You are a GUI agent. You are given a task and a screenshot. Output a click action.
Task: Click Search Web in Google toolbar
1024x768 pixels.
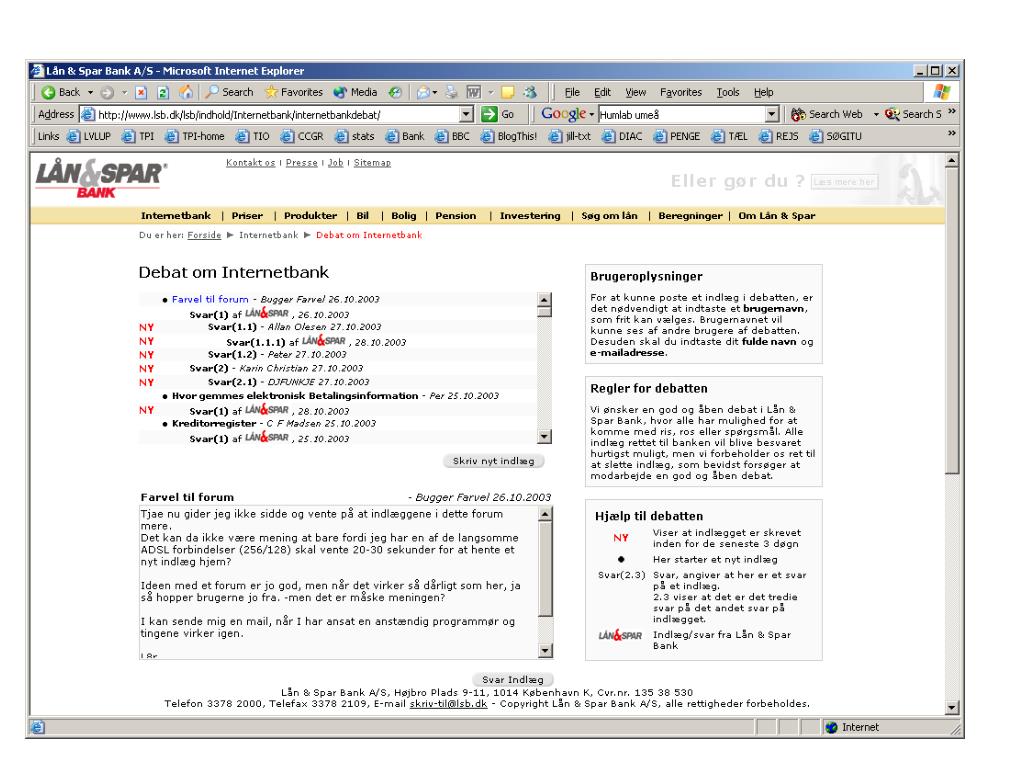point(827,114)
